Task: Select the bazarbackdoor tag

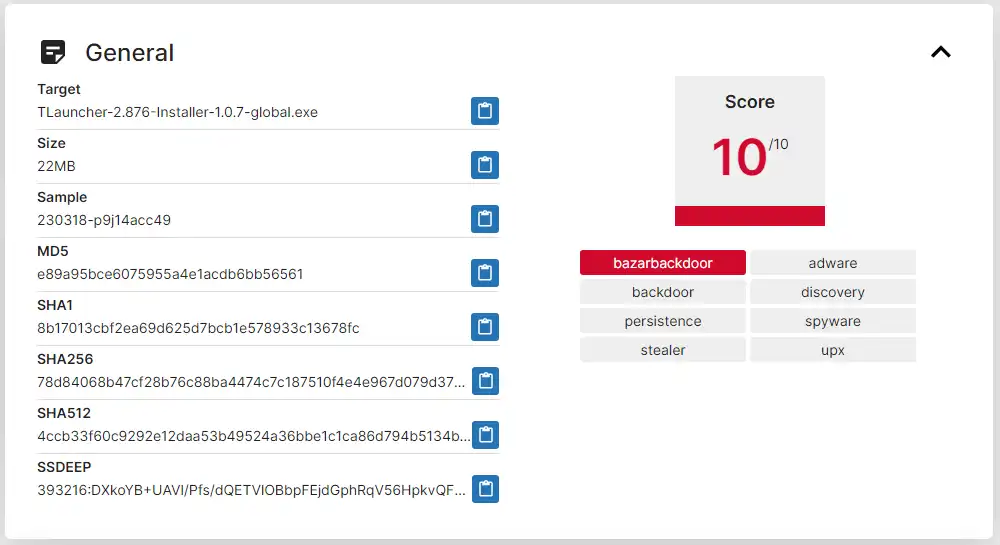Action: click(x=663, y=263)
